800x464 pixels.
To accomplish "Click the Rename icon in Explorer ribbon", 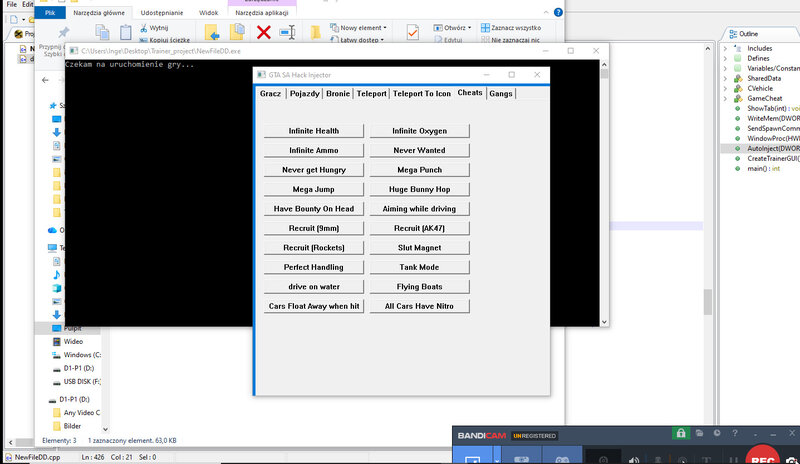I will pos(288,33).
